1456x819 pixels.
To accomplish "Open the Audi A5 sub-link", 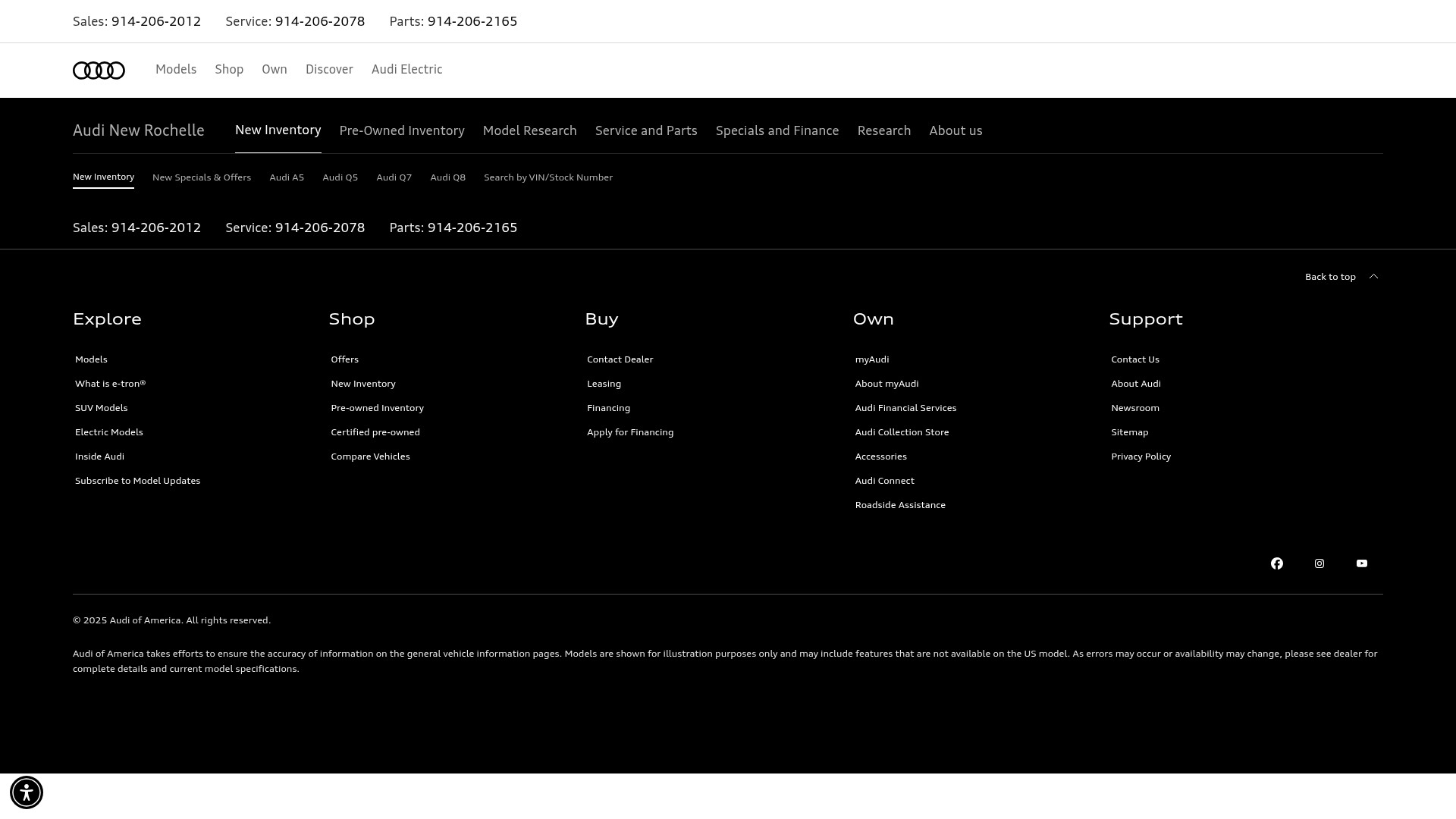I will point(287,177).
